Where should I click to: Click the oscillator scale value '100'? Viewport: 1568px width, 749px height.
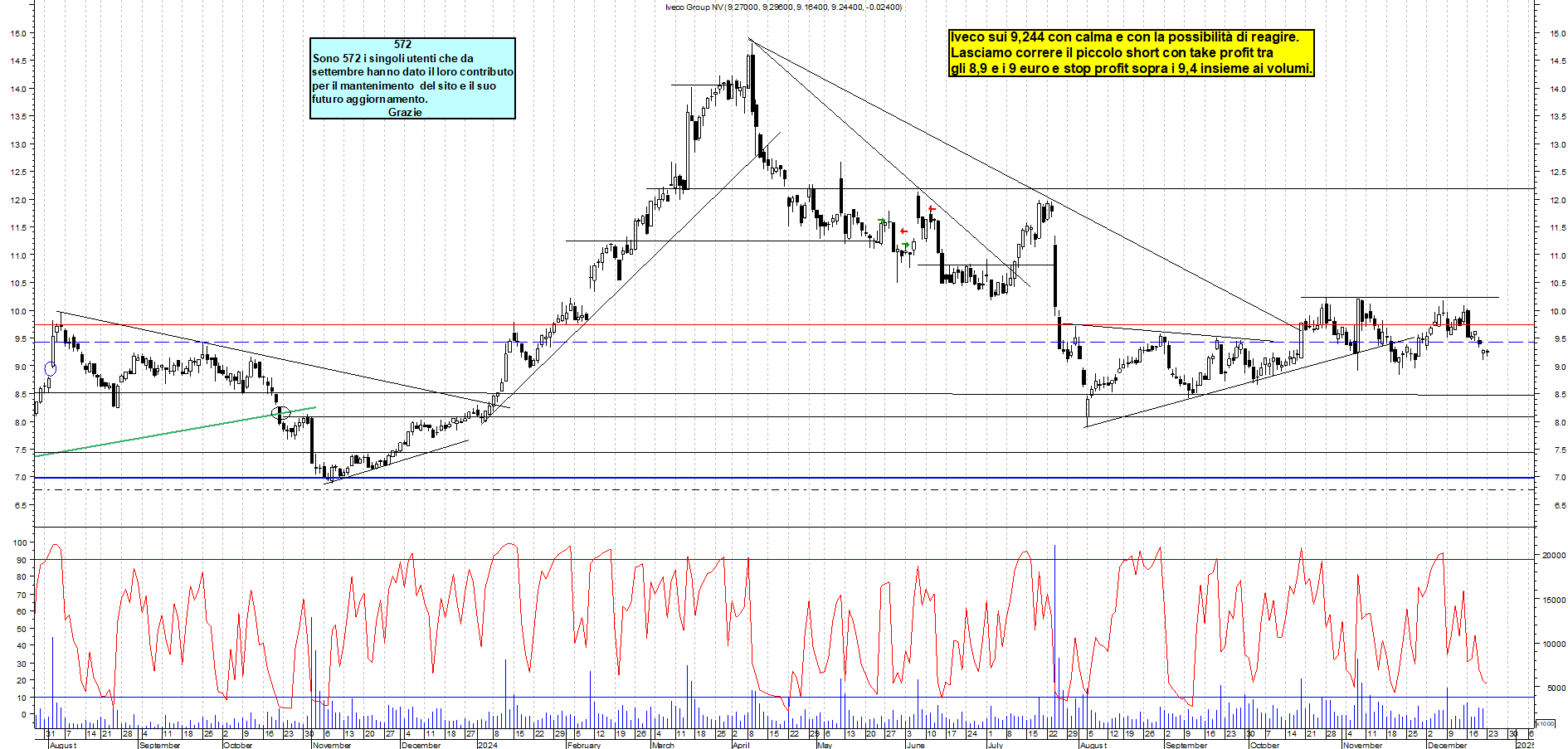20,542
